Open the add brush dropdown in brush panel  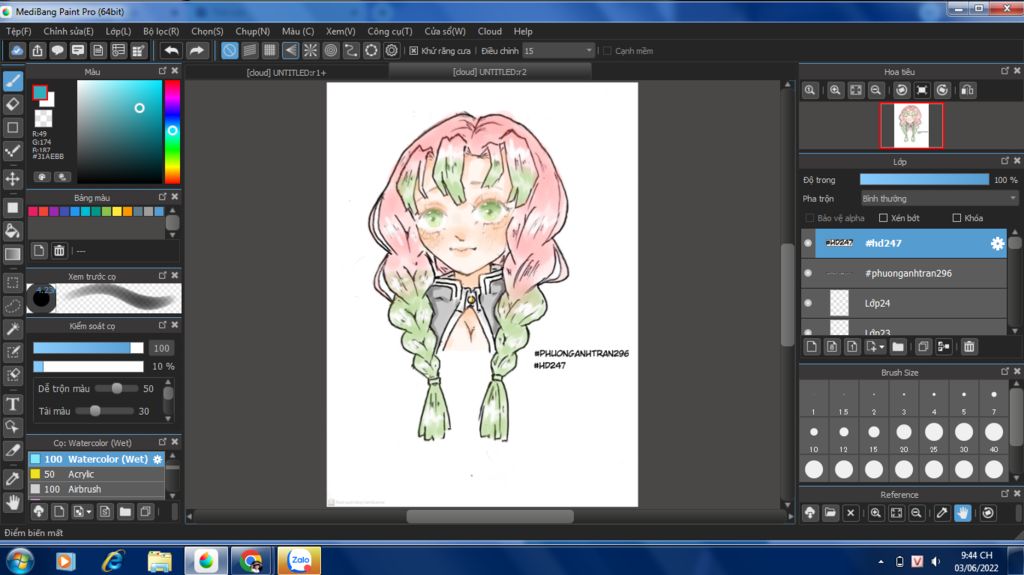(x=89, y=512)
